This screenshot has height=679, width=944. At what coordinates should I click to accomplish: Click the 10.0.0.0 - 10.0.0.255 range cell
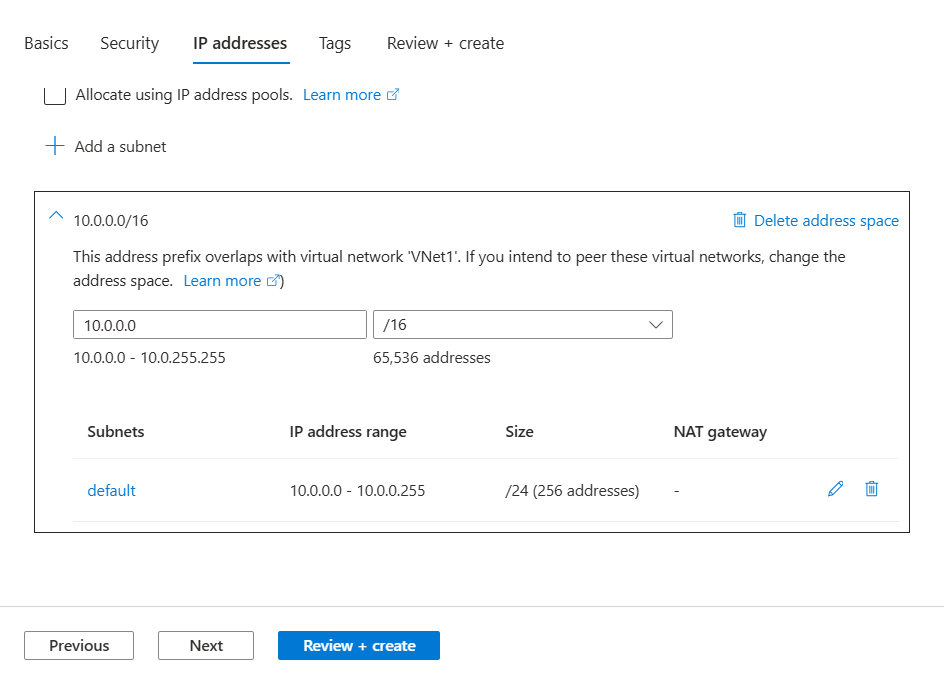(358, 491)
